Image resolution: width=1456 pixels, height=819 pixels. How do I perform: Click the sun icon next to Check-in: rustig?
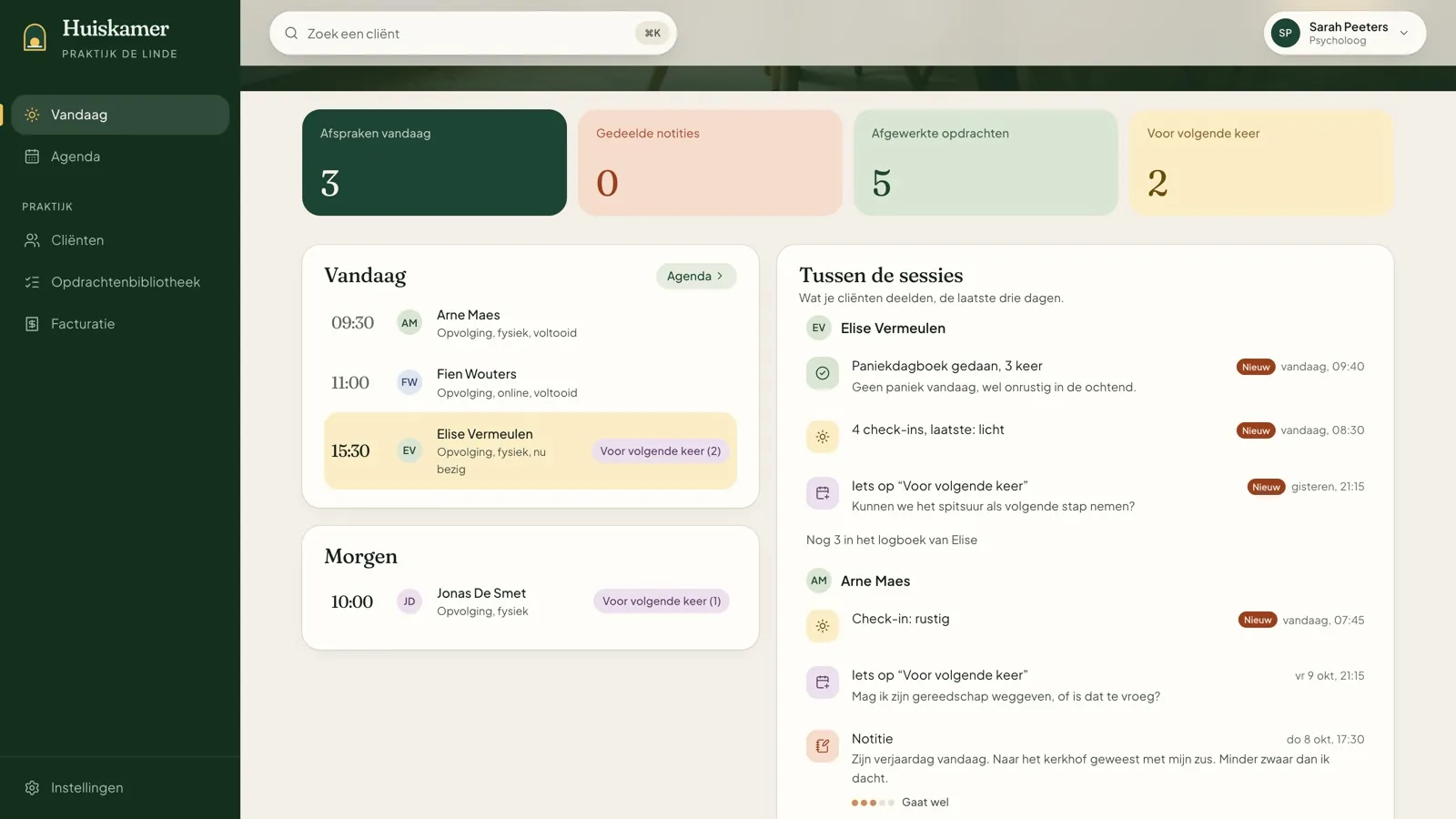click(x=823, y=626)
